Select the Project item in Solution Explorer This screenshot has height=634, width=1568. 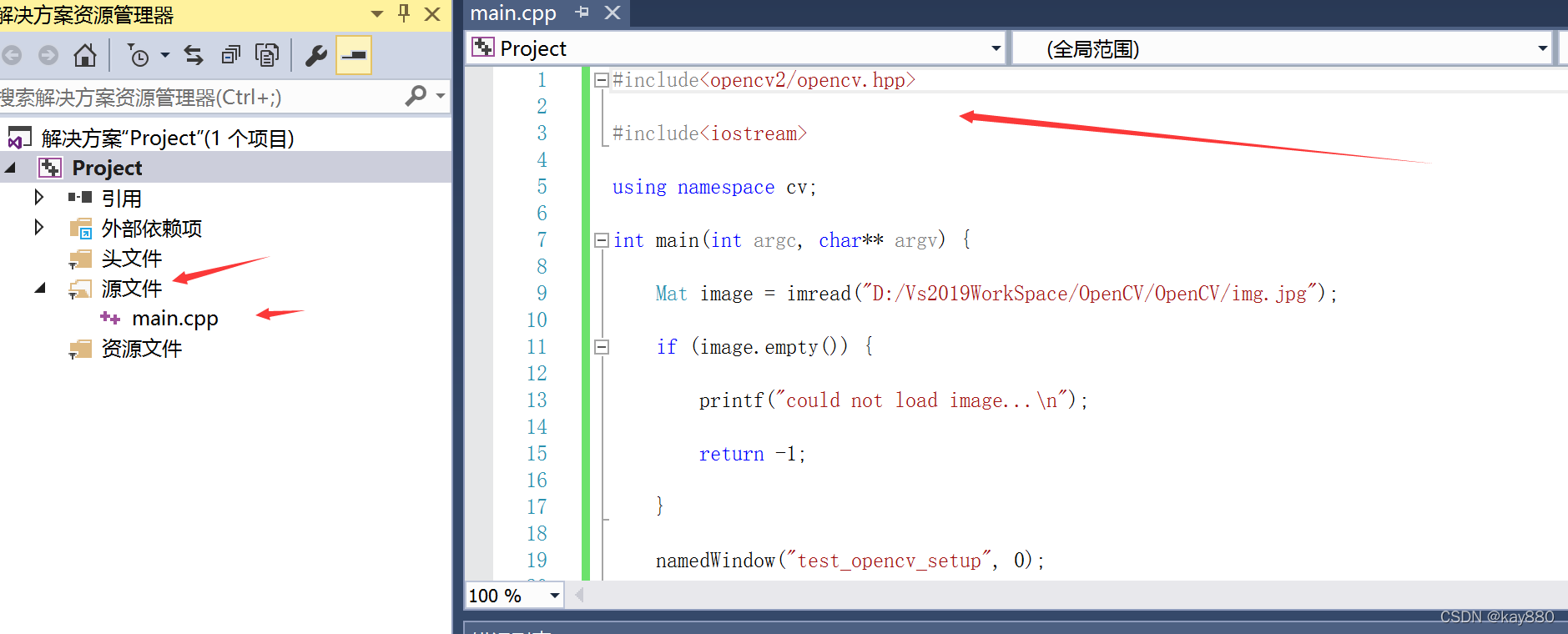pyautogui.click(x=107, y=168)
